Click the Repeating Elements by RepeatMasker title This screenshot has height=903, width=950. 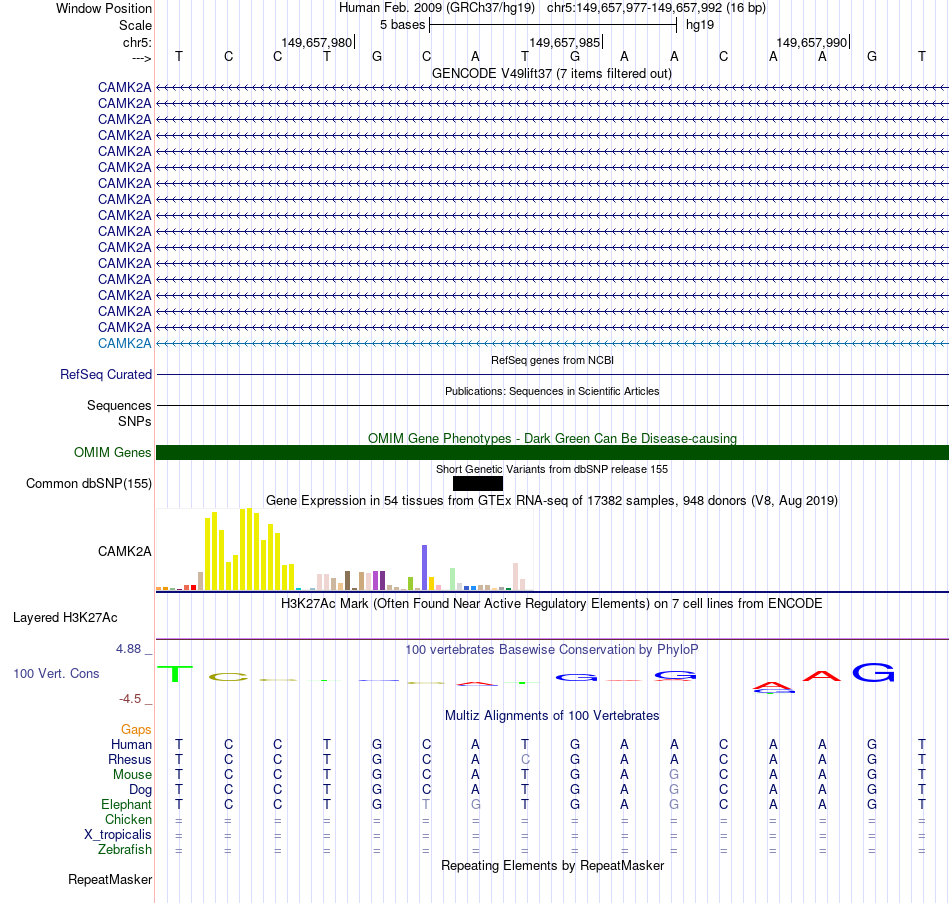click(x=552, y=865)
